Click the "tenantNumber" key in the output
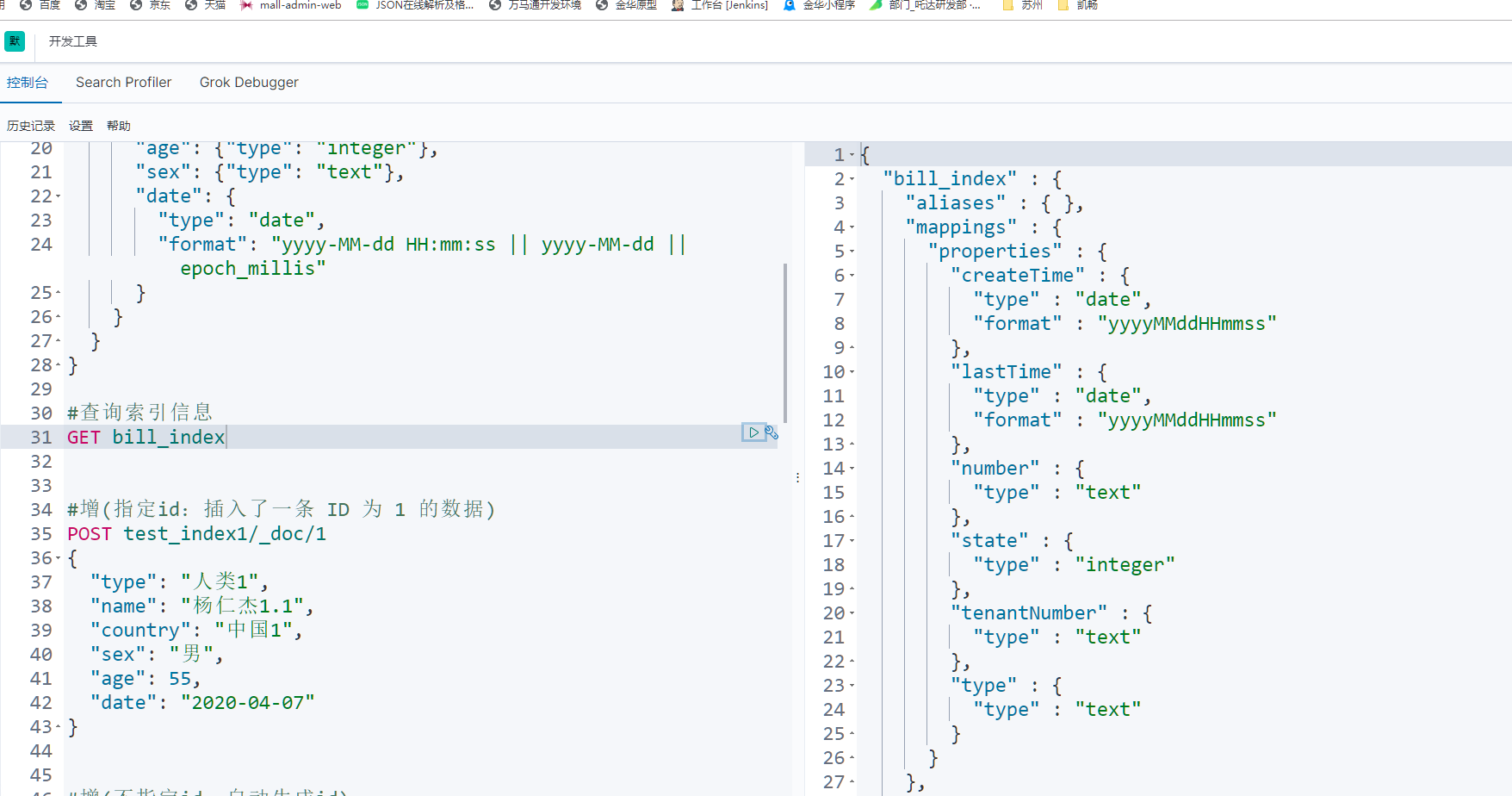Screen dimensions: 1512x796 tap(1029, 613)
